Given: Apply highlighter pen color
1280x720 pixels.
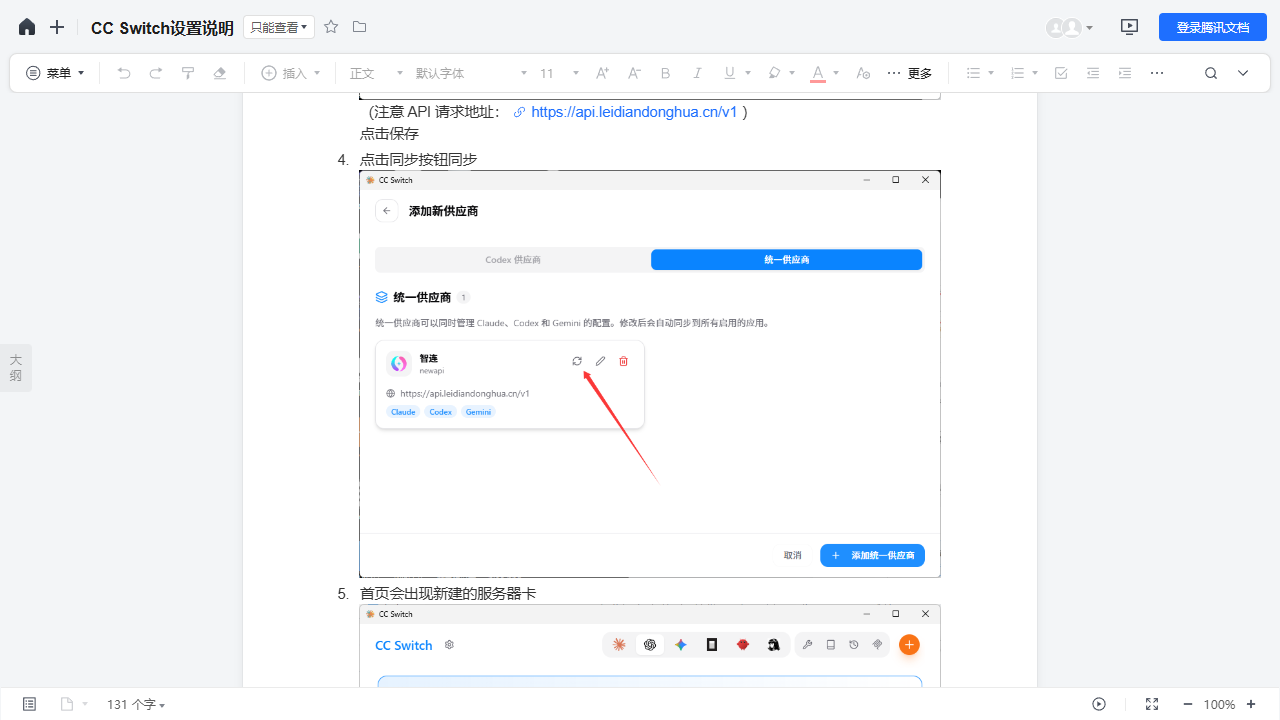Looking at the screenshot, I should pos(773,73).
